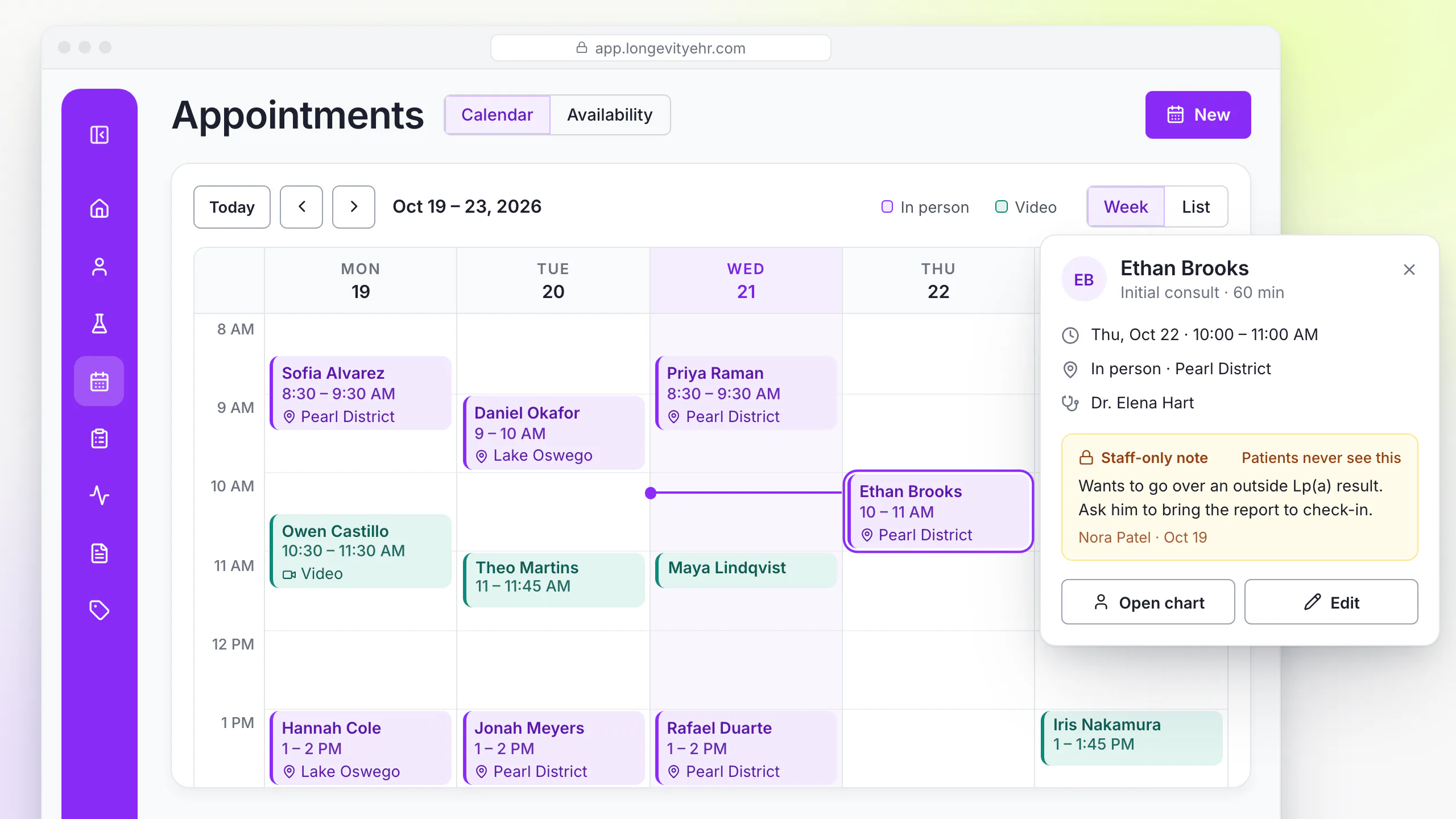Open the activity pulse icon in sidebar
This screenshot has width=1456, height=819.
tap(100, 495)
